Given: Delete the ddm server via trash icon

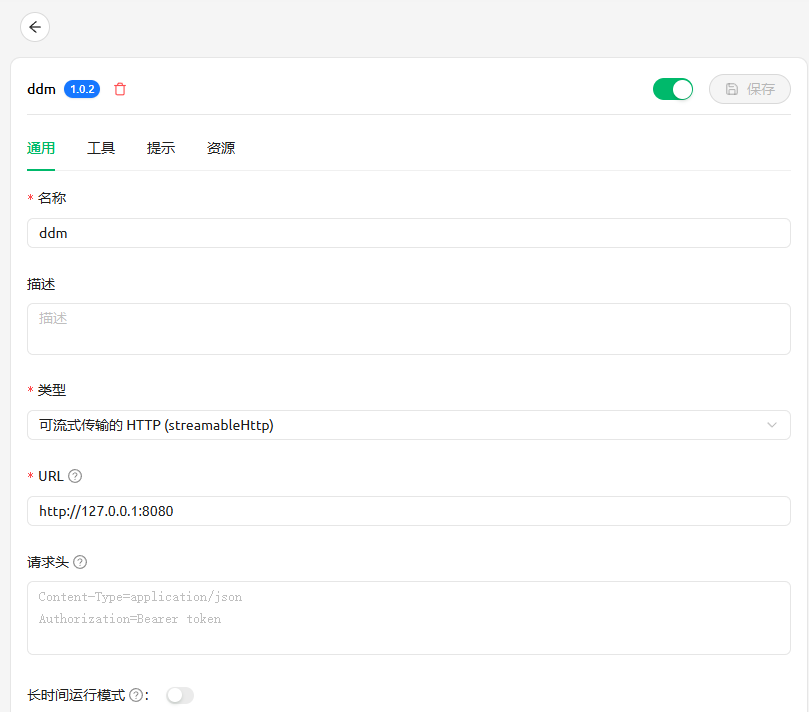Looking at the screenshot, I should (x=120, y=89).
